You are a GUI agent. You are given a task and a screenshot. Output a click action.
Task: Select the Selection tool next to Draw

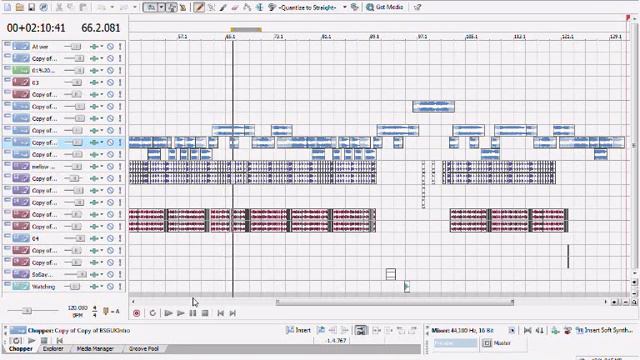[211, 7]
